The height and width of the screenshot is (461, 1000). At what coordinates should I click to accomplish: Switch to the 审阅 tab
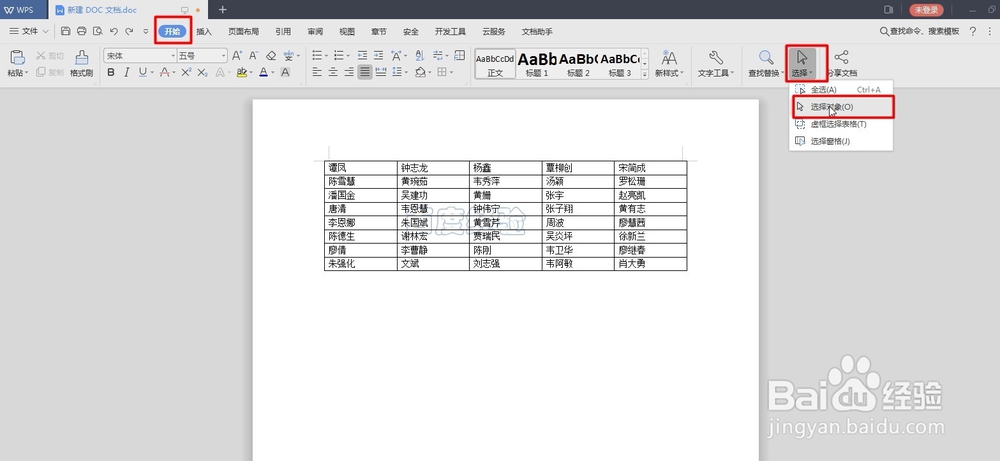[315, 31]
